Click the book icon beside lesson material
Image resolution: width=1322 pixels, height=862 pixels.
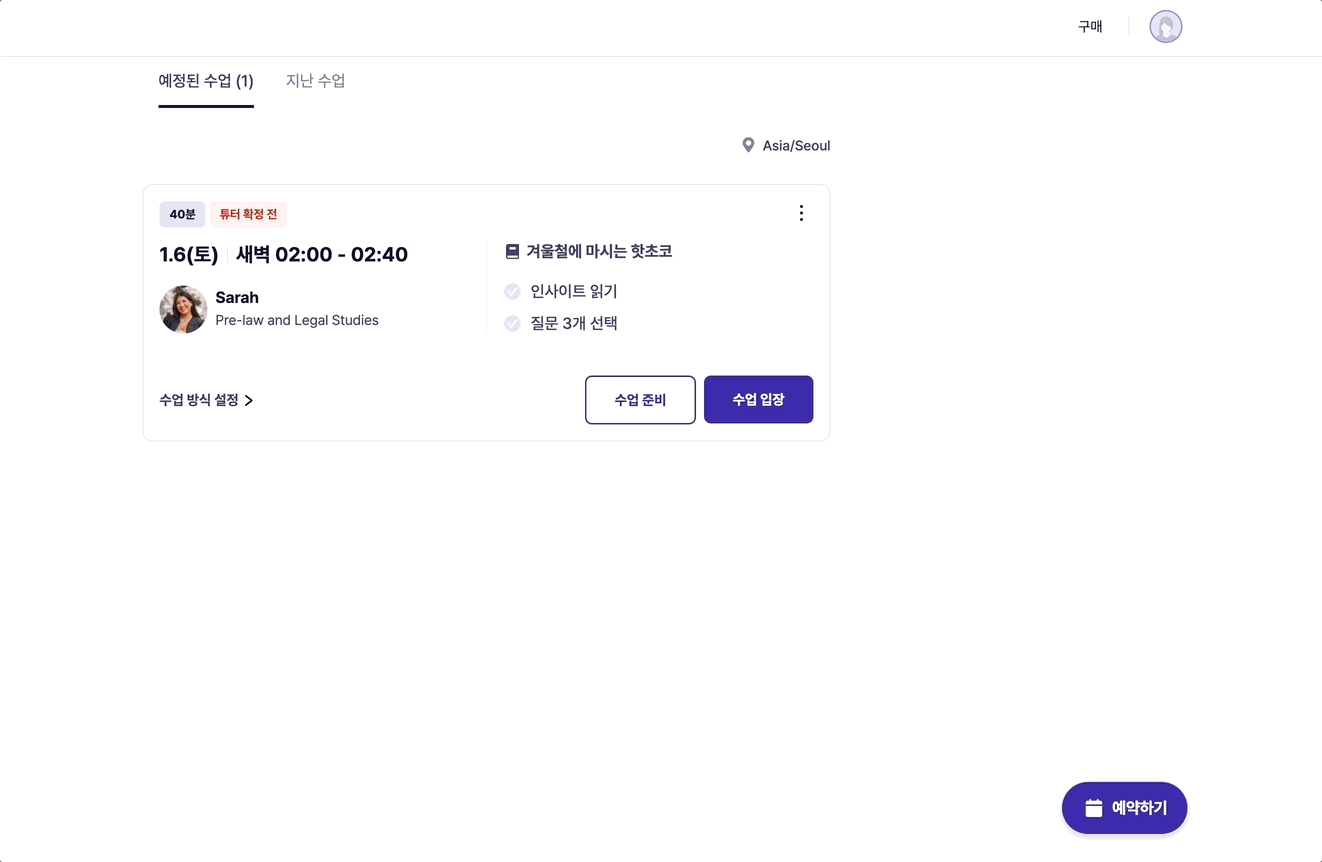[x=512, y=252]
